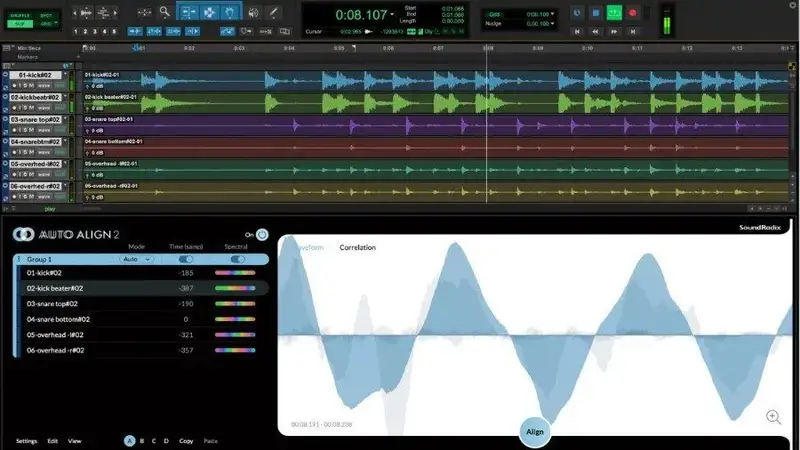800x450 pixels.
Task: Toggle Auto Align On power button
Action: pyautogui.click(x=262, y=235)
